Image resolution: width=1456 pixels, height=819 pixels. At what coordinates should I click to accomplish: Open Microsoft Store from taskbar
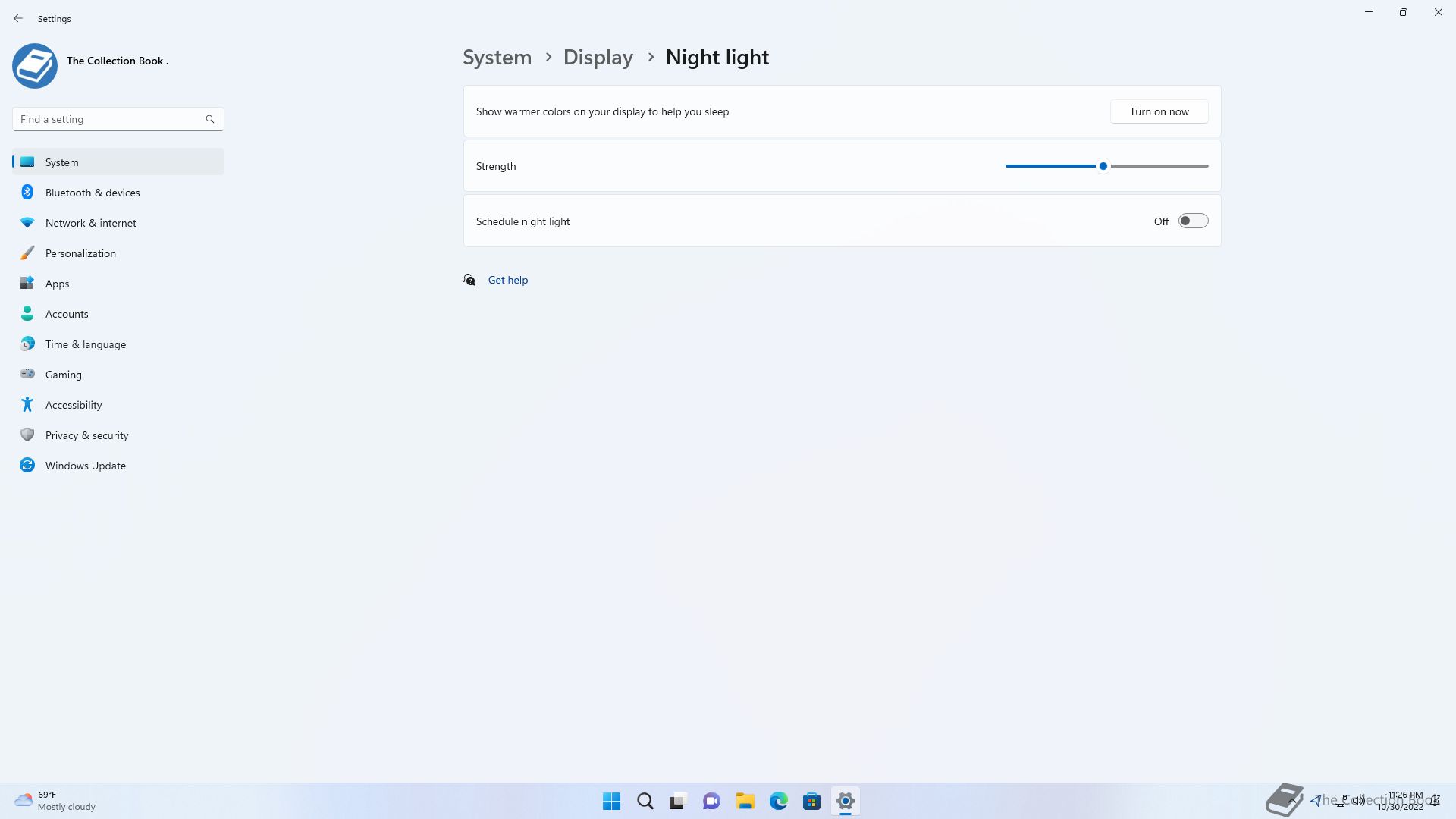[811, 801]
